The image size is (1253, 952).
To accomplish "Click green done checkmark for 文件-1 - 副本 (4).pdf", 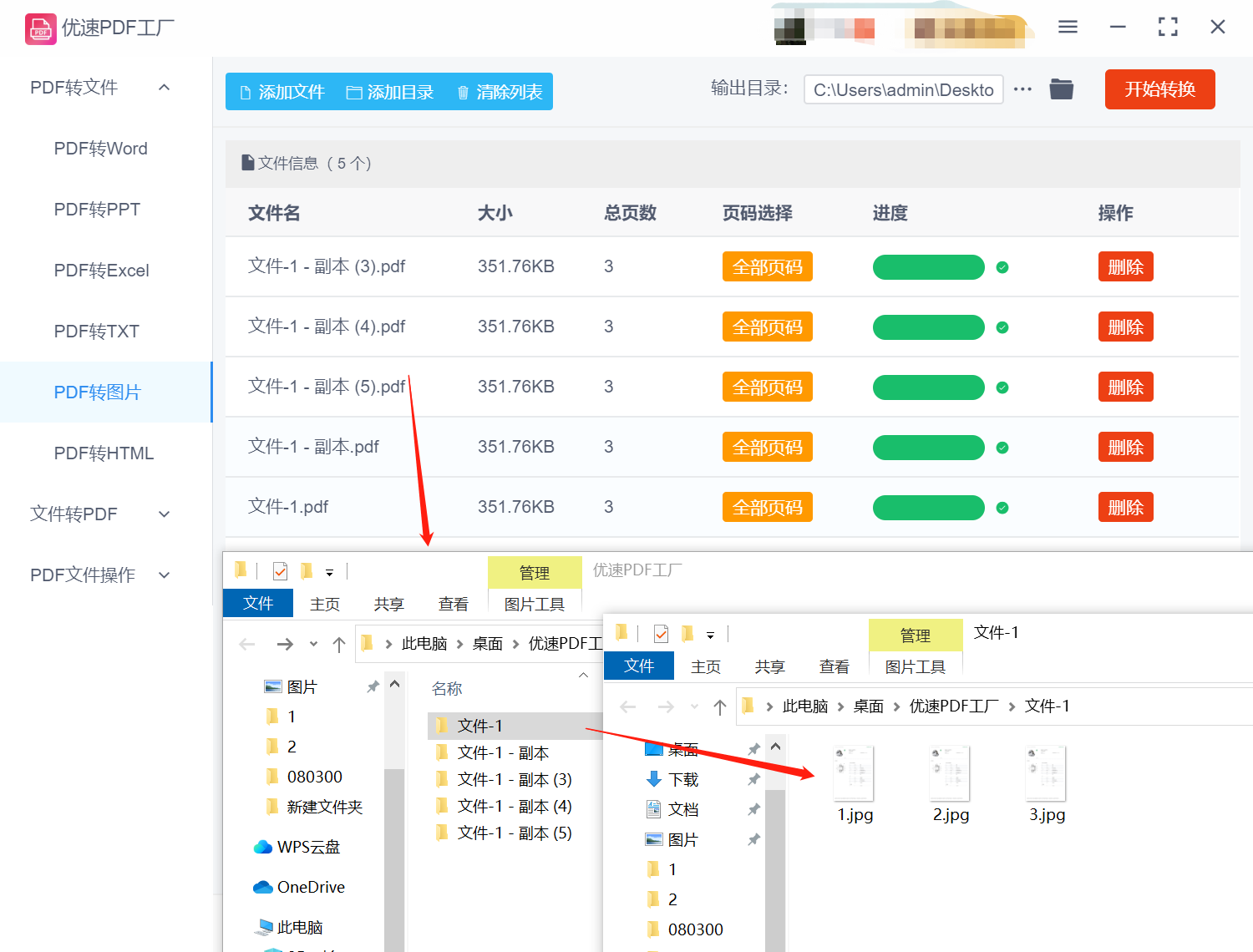I will pyautogui.click(x=1002, y=327).
